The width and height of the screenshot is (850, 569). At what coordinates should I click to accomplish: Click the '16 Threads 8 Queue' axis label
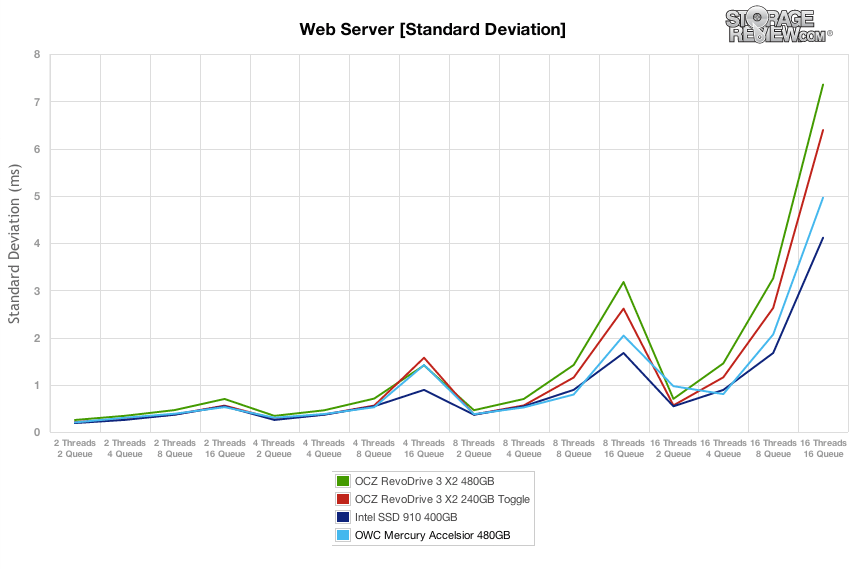coord(774,449)
